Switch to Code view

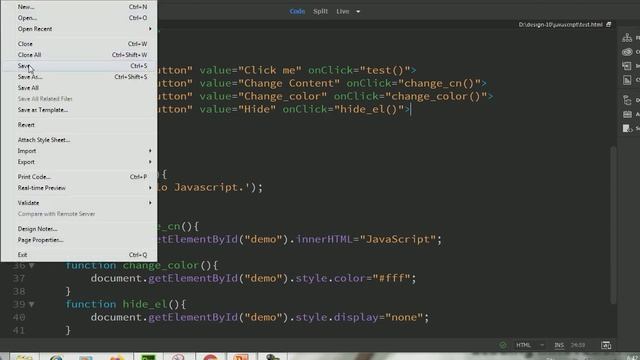coord(297,11)
